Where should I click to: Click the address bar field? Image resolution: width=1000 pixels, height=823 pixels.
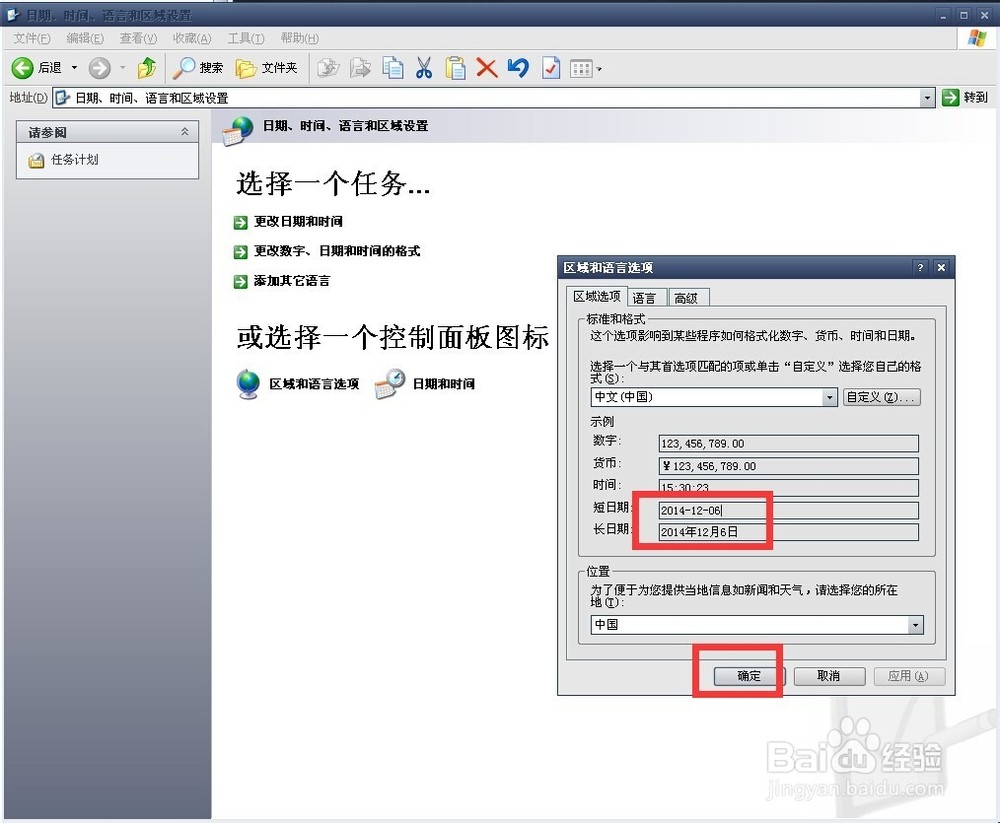point(487,98)
